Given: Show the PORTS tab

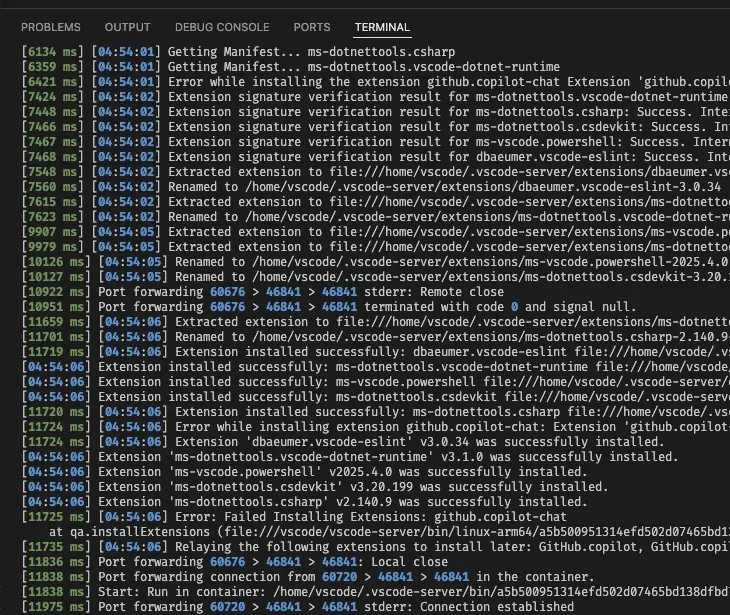Looking at the screenshot, I should (312, 27).
